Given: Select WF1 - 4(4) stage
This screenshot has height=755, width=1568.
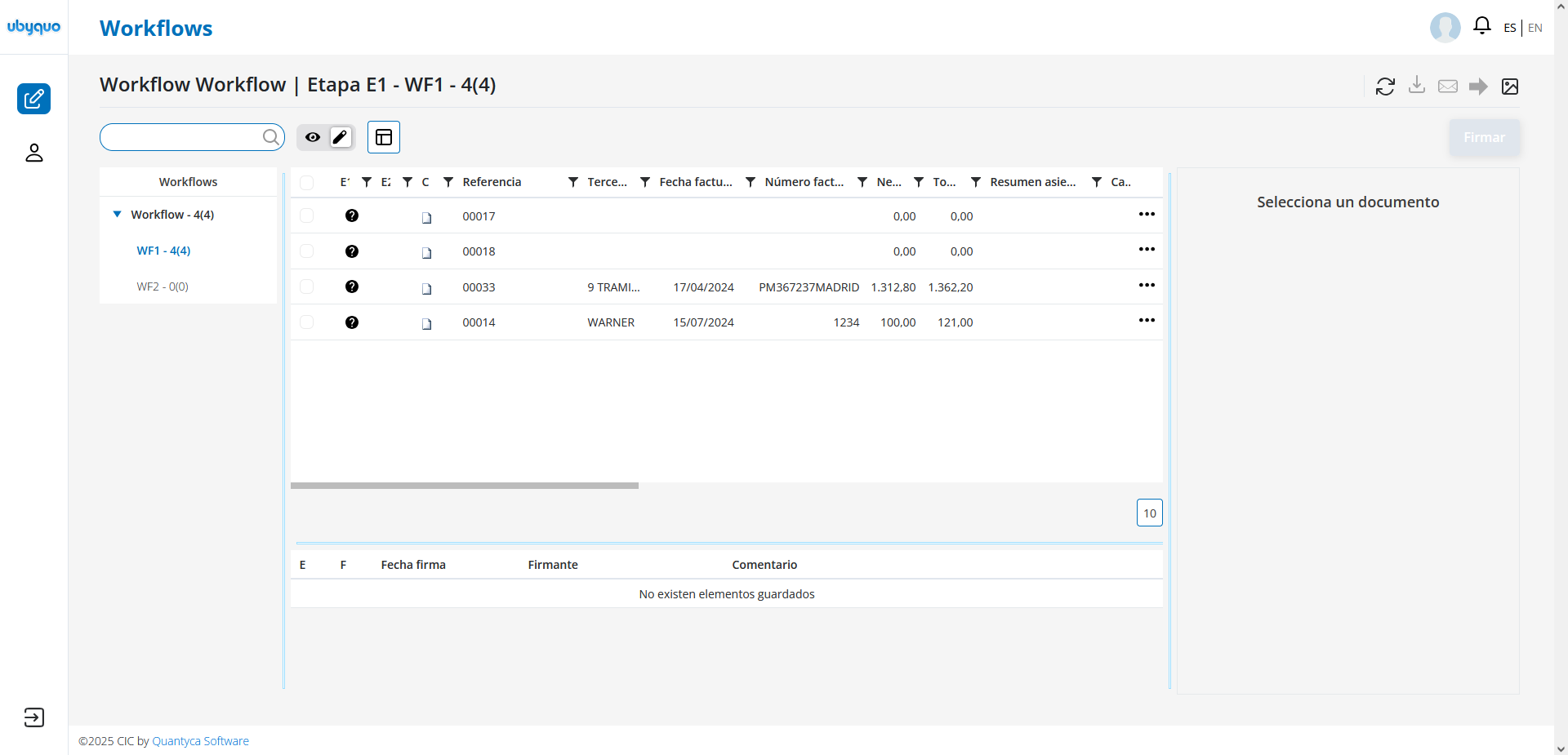Looking at the screenshot, I should 163,251.
